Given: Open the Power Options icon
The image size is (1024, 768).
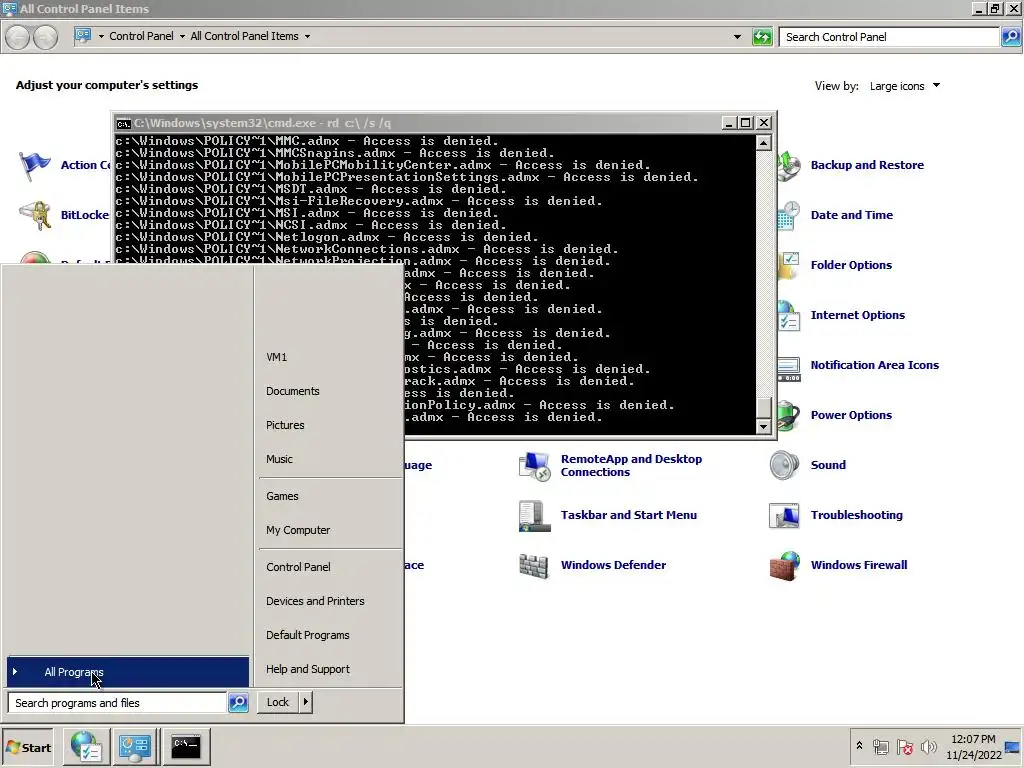Looking at the screenshot, I should tap(789, 415).
